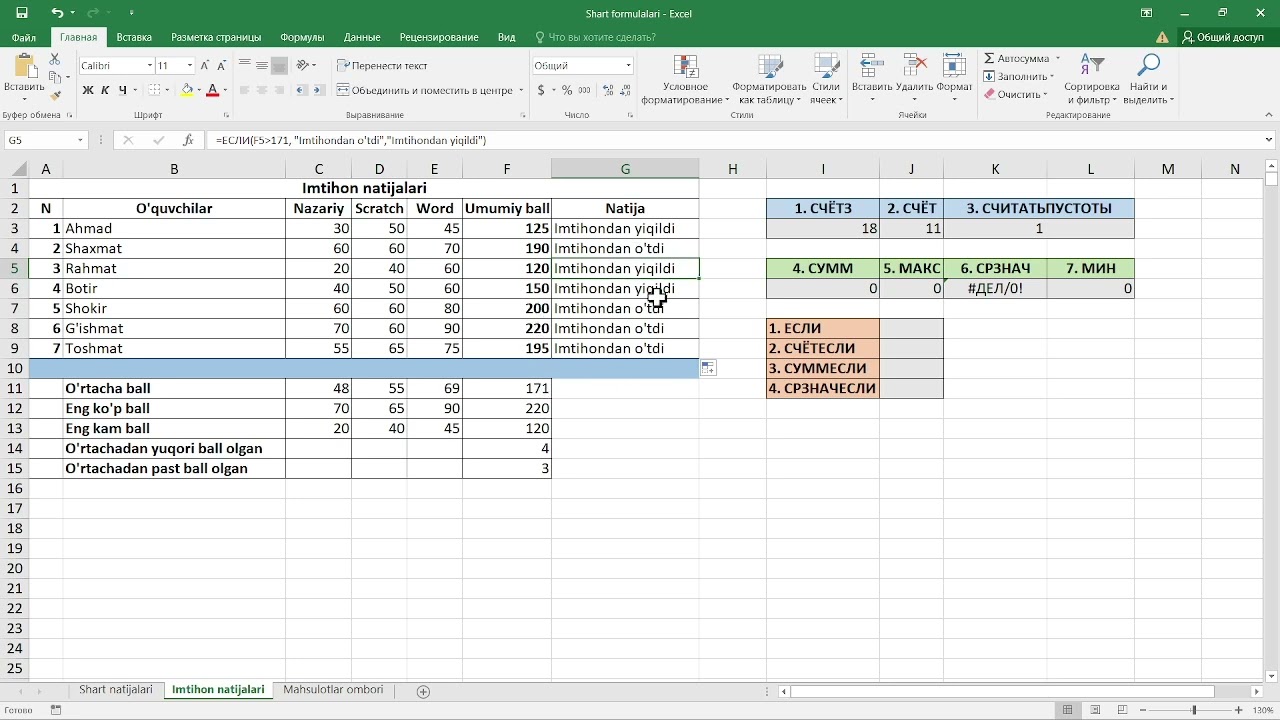Toggle Merge and Center (Объединить и поместить в центре)
The width and height of the screenshot is (1280, 720).
(425, 90)
